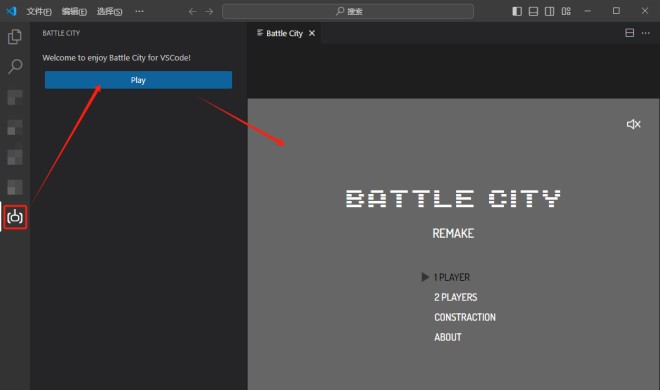Click the blue Play button
The width and height of the screenshot is (660, 390).
pos(138,80)
